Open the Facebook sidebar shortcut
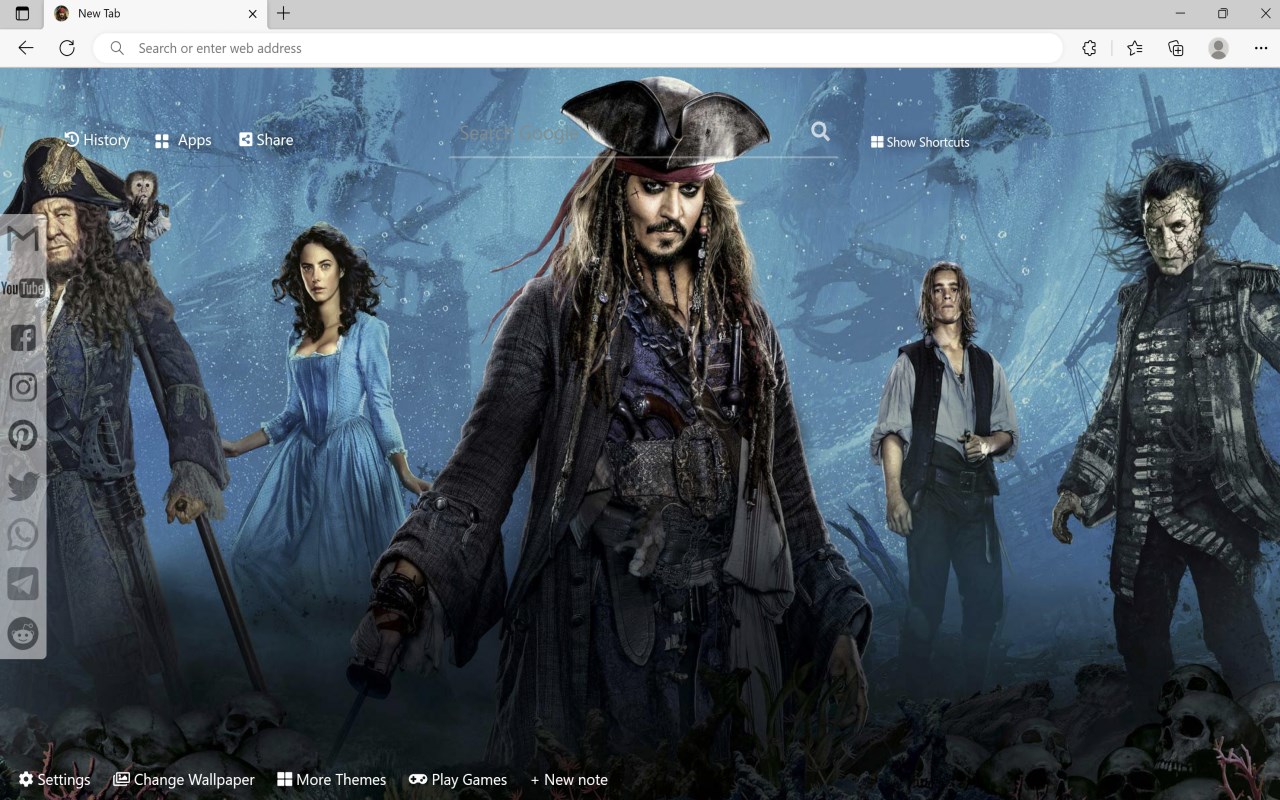 click(x=23, y=337)
